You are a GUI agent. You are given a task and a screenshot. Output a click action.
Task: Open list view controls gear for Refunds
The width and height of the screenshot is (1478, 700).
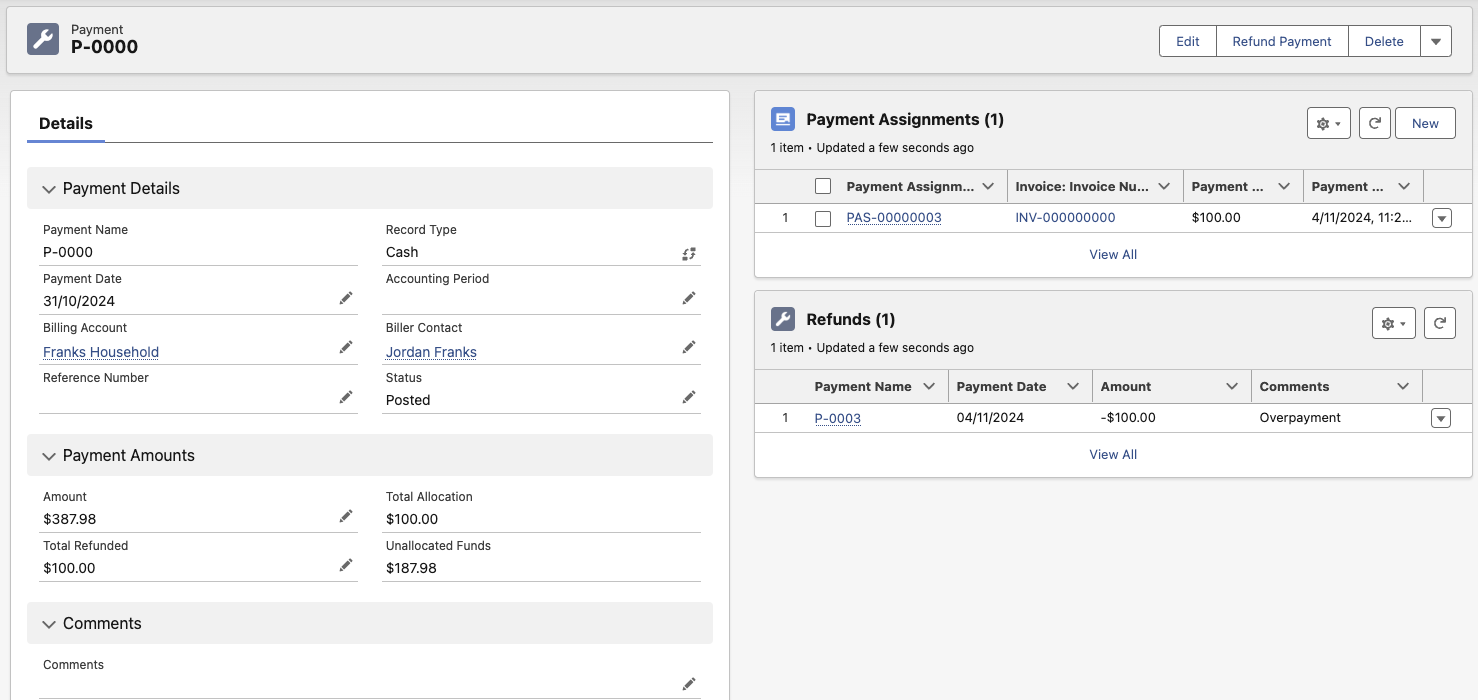pos(1393,322)
